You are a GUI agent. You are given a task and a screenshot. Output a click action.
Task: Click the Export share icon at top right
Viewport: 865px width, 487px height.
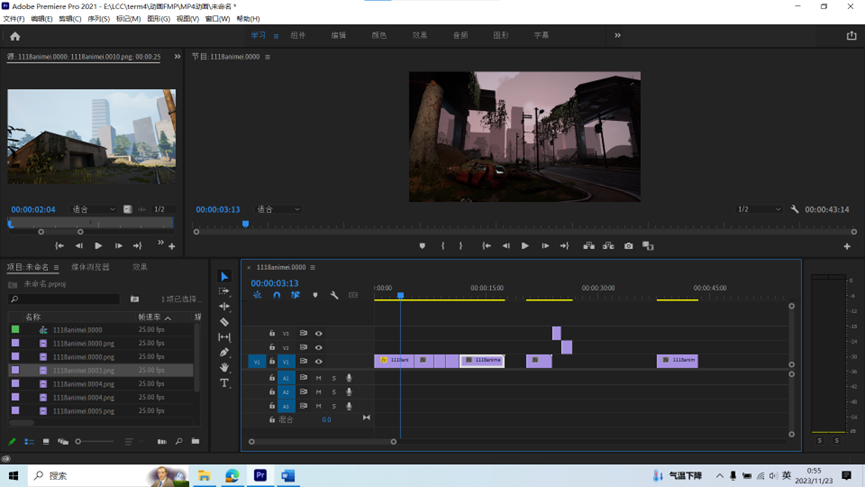click(851, 35)
